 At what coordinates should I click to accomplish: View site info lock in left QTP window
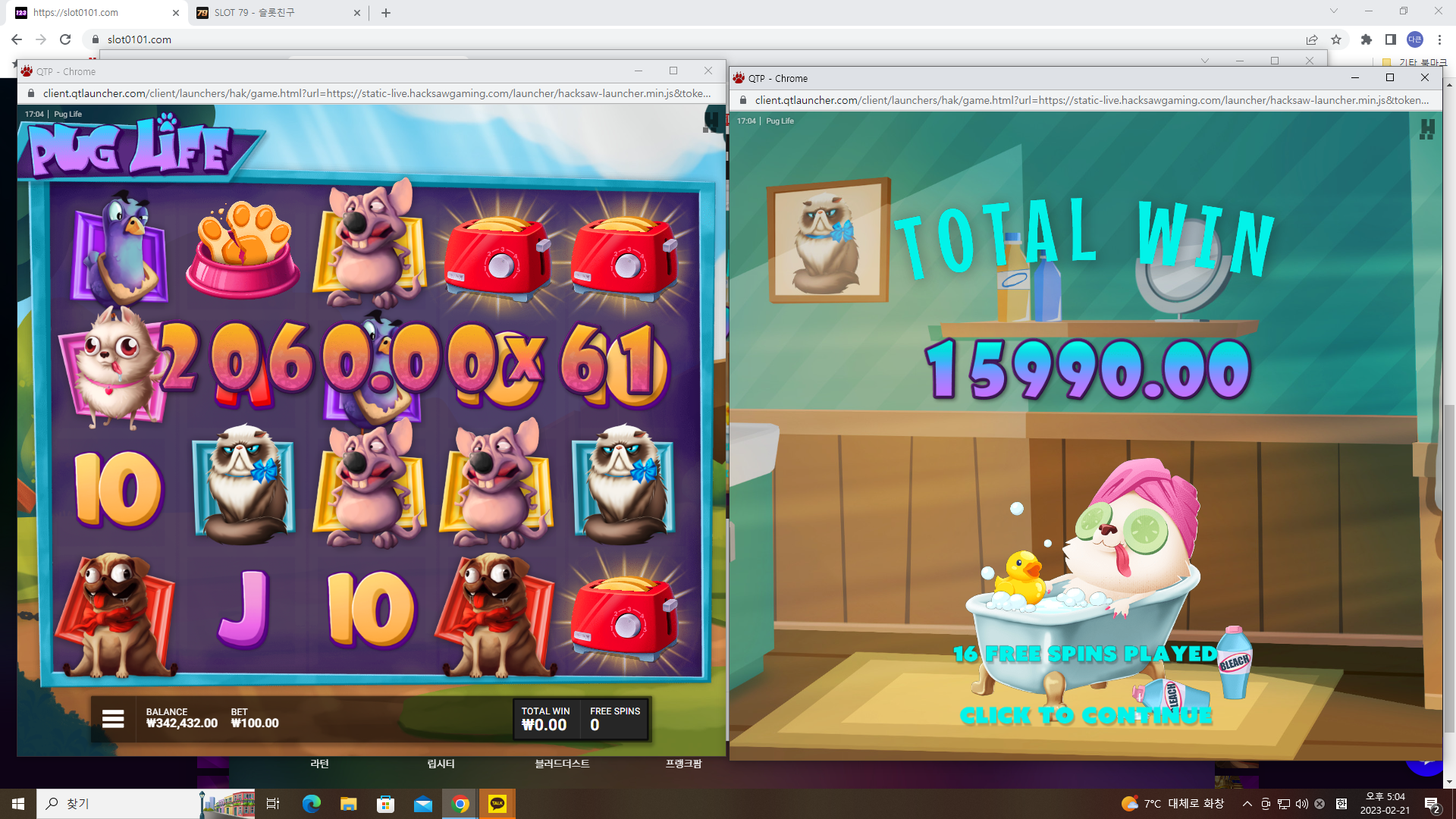[31, 93]
